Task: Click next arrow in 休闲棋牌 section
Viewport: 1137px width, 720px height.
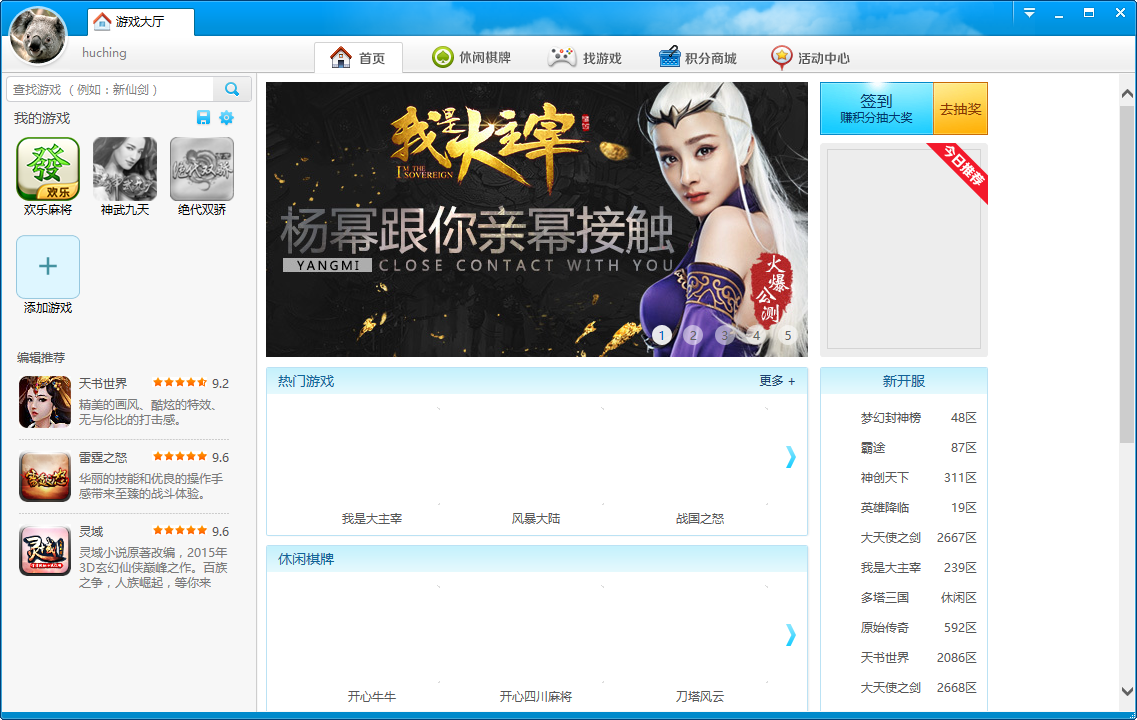Action: (x=790, y=635)
